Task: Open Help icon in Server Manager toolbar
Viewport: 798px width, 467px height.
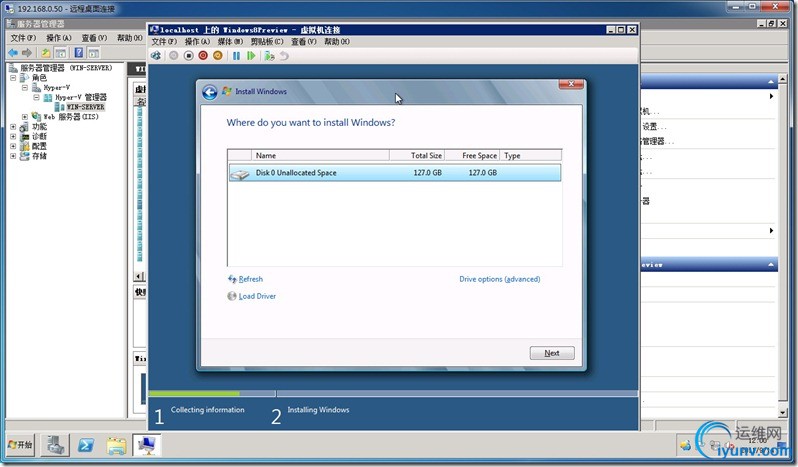Action: coord(79,52)
